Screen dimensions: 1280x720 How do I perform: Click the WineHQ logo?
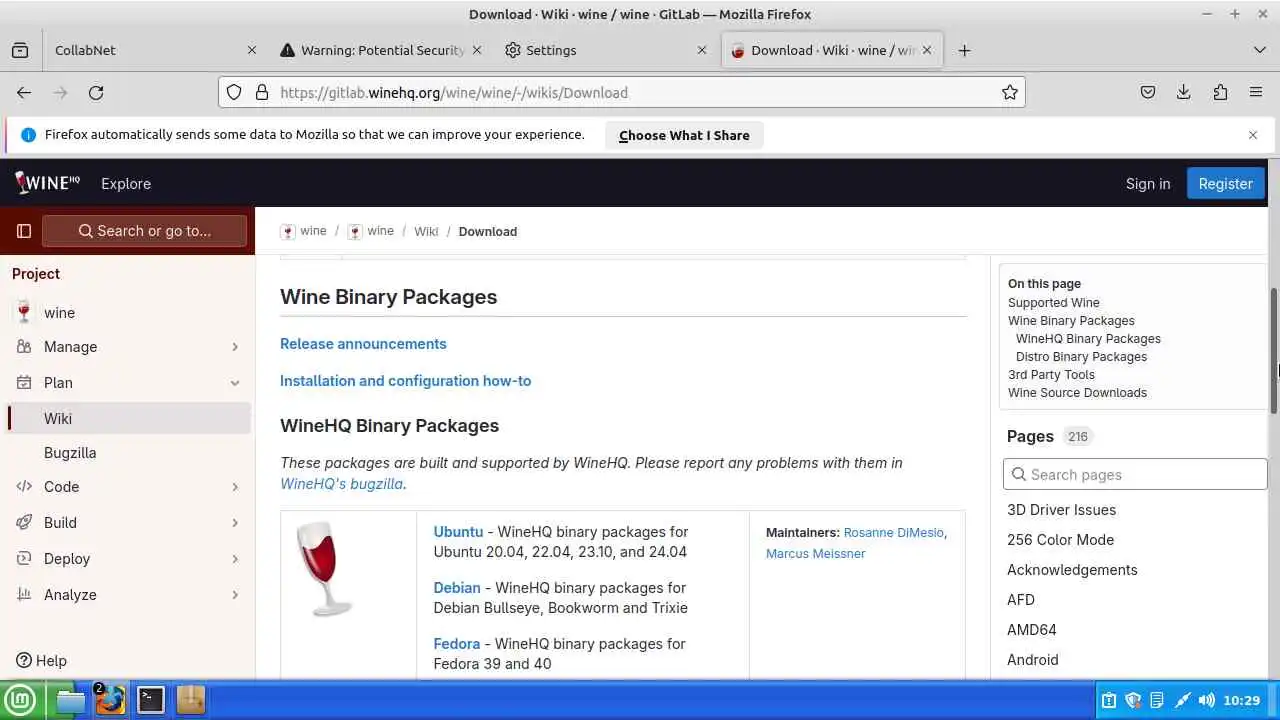click(48, 182)
